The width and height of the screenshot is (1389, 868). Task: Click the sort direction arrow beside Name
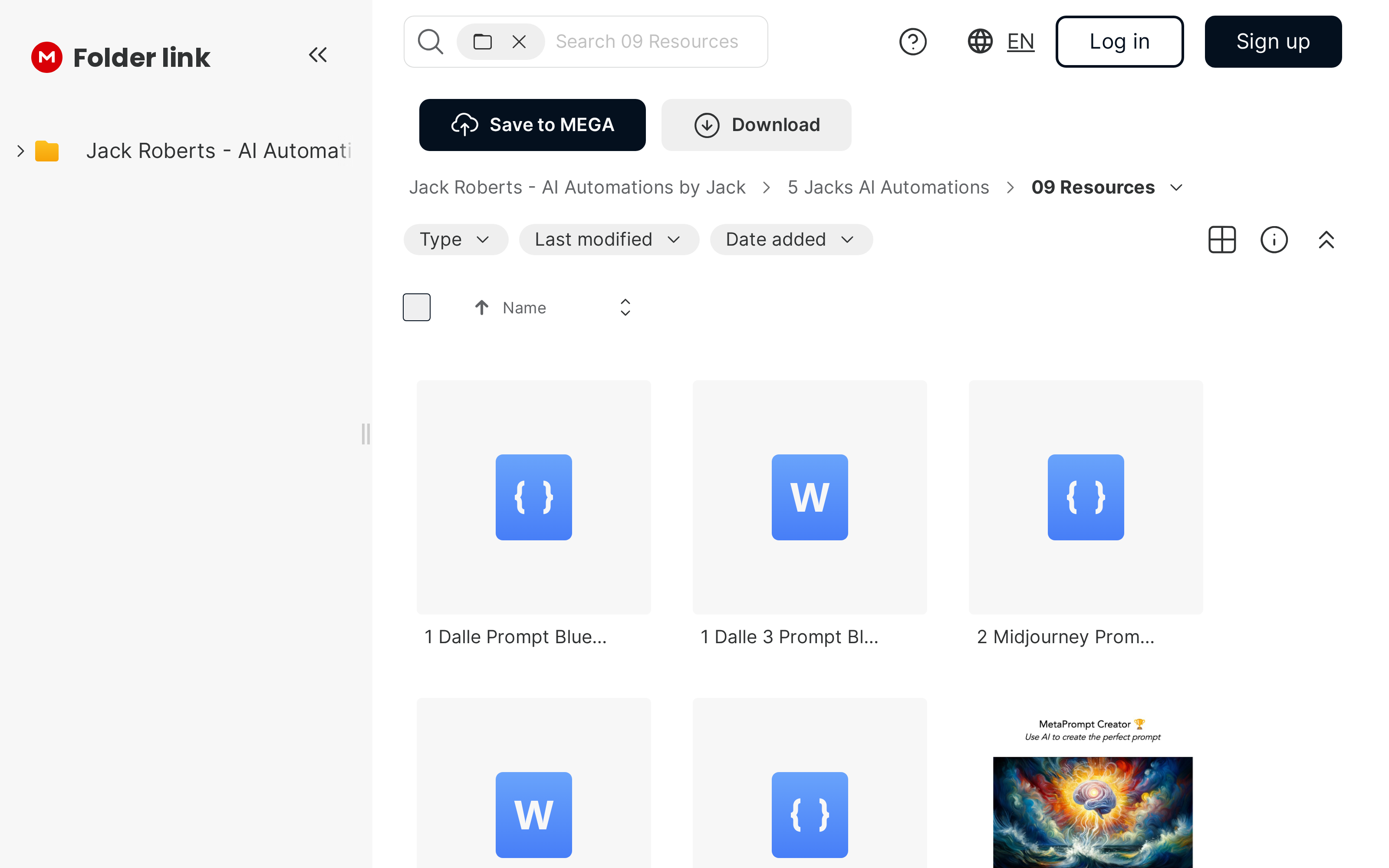pos(481,308)
